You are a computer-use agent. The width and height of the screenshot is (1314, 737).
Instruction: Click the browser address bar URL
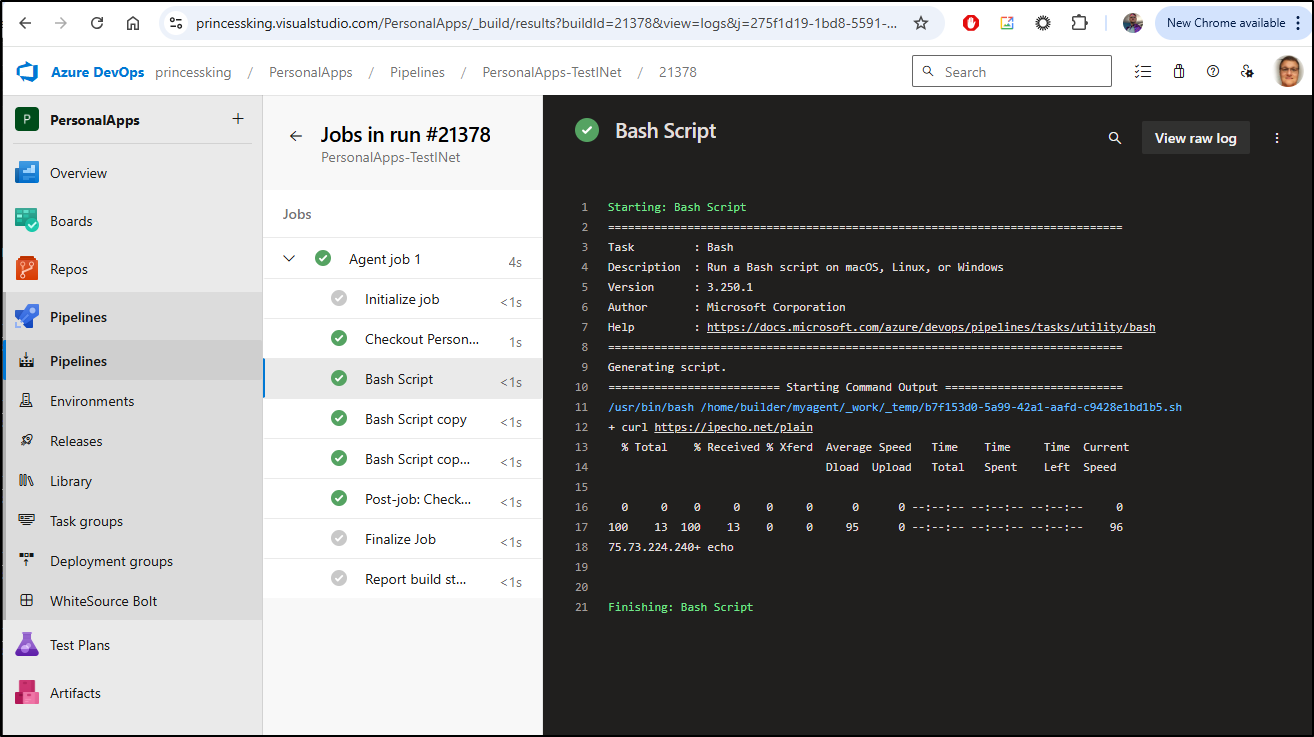point(547,23)
